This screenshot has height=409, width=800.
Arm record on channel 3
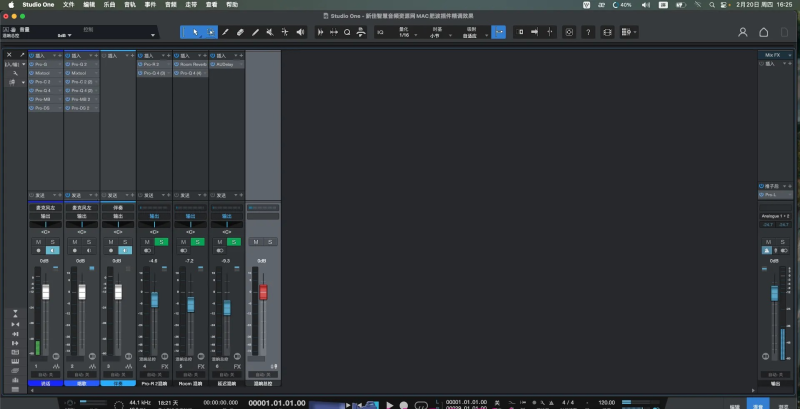111,250
